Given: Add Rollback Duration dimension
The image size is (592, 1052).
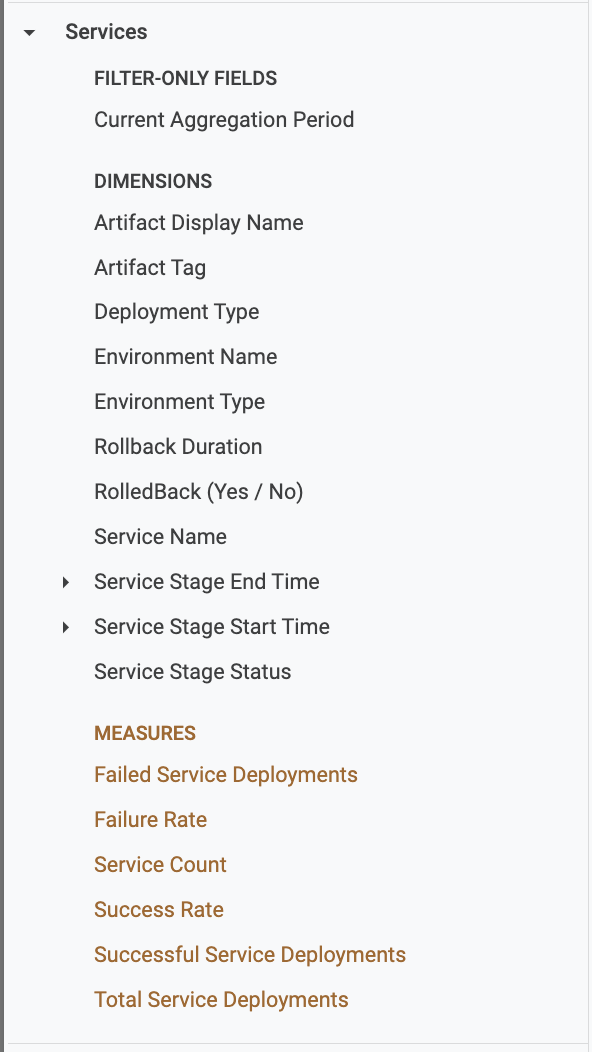Looking at the screenshot, I should pos(179,447).
